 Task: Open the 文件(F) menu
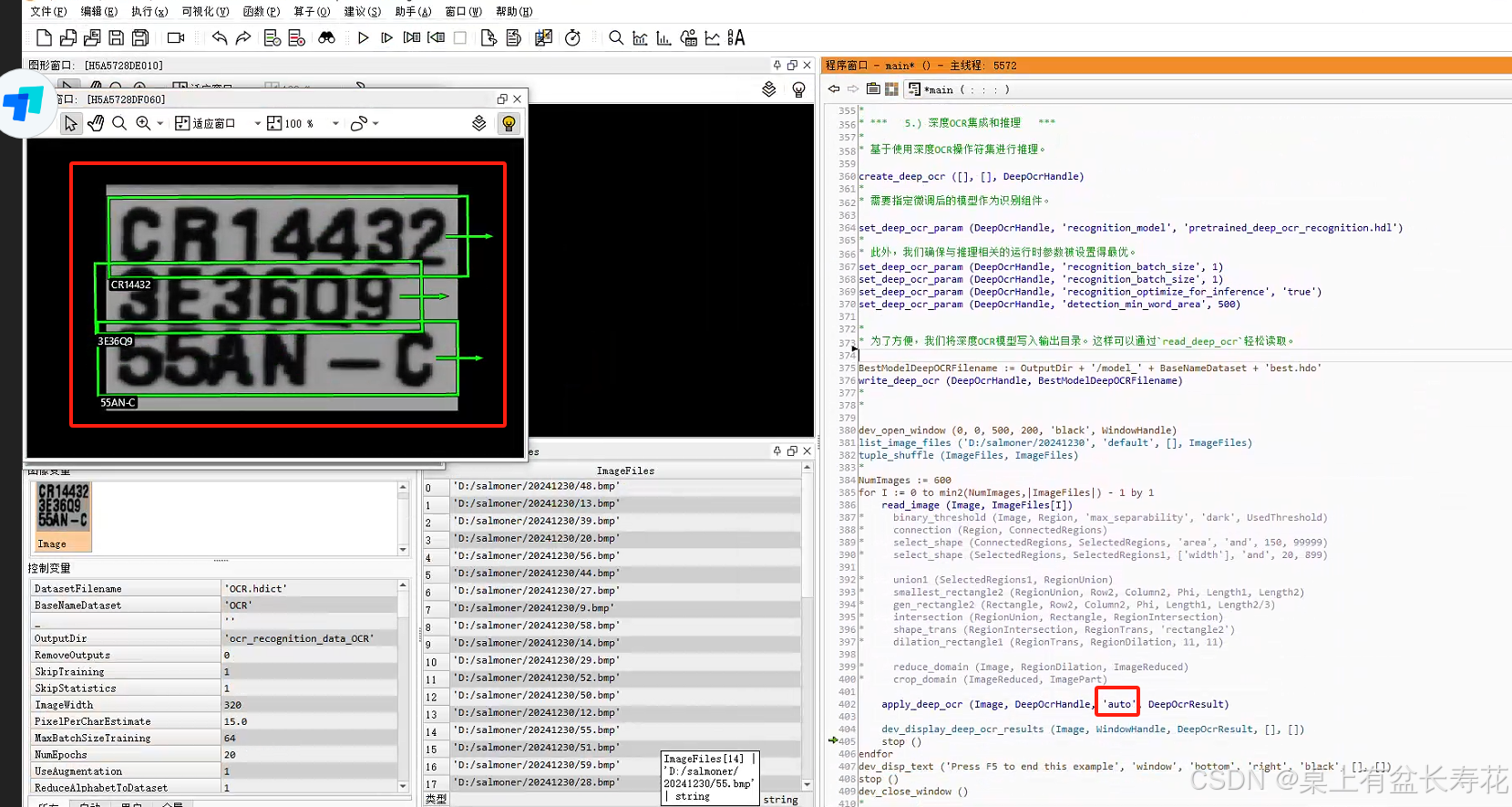(x=48, y=12)
